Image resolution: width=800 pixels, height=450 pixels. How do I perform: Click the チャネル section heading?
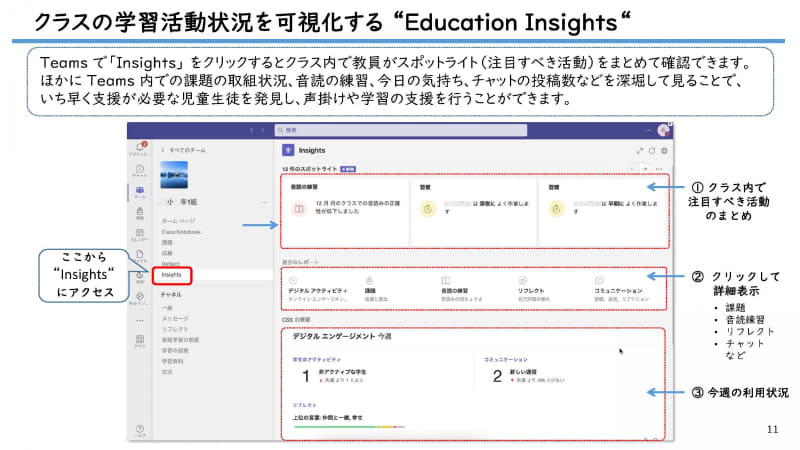tap(171, 294)
